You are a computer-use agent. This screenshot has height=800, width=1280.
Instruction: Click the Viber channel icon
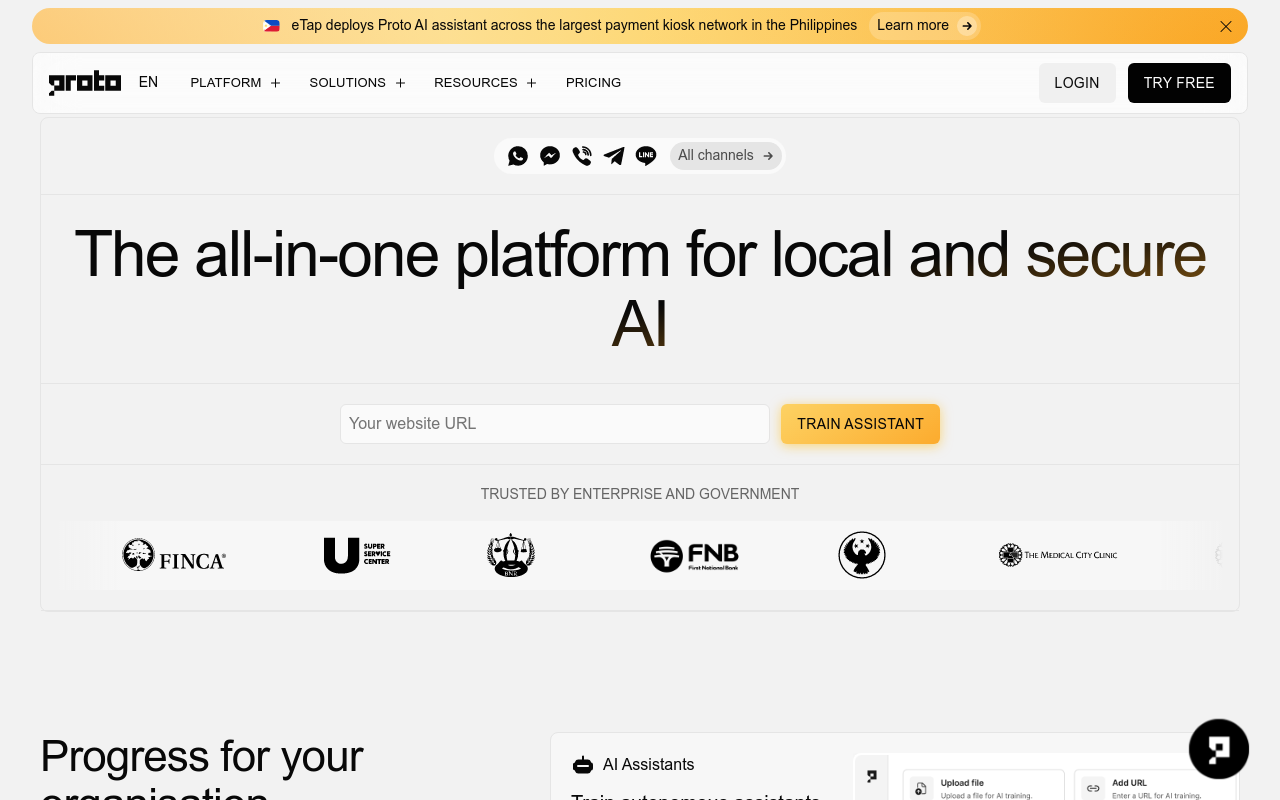582,156
